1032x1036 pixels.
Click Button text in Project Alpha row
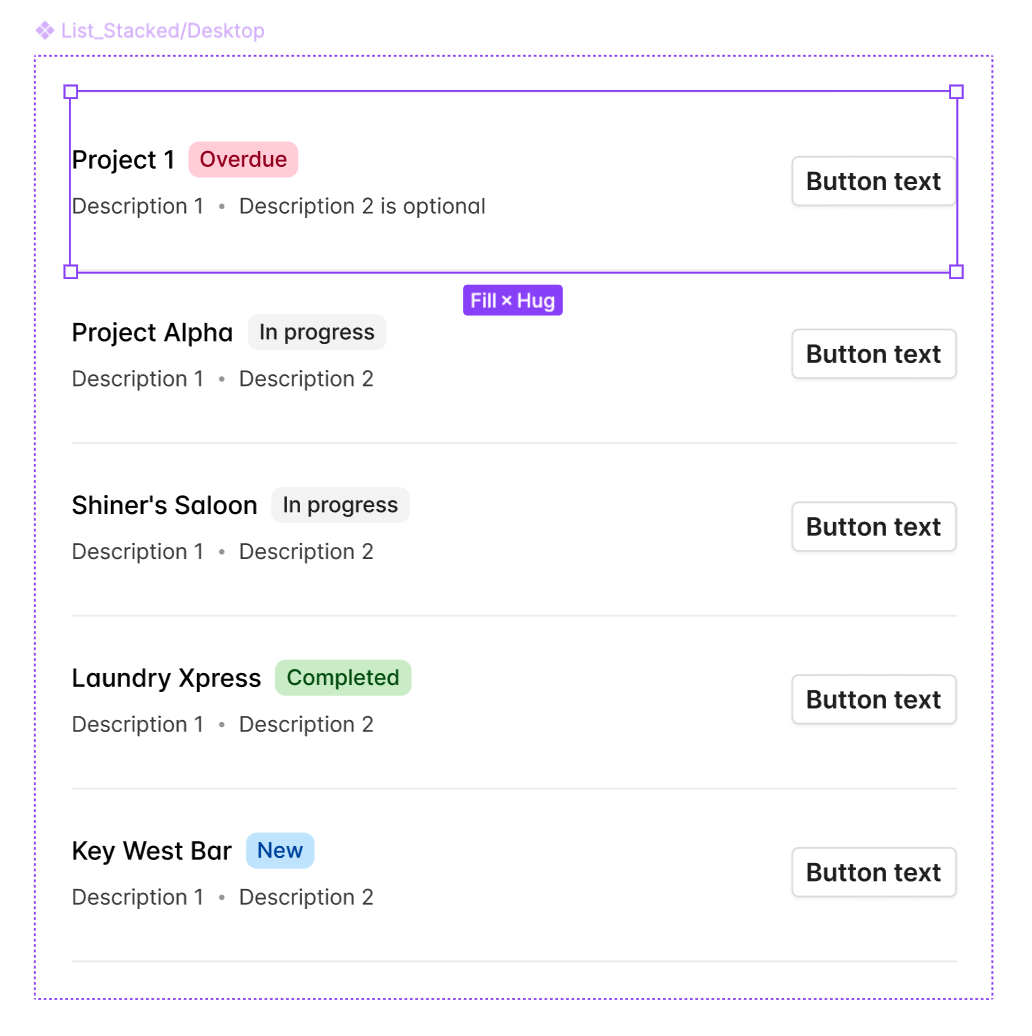873,354
